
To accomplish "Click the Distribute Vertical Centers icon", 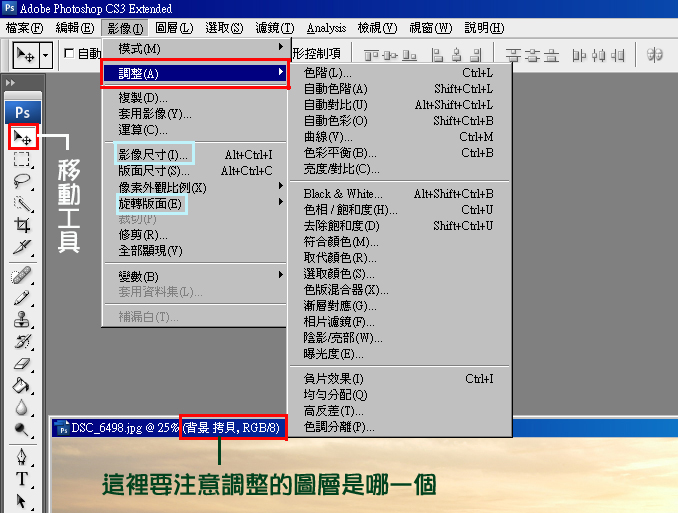I will click(x=532, y=55).
